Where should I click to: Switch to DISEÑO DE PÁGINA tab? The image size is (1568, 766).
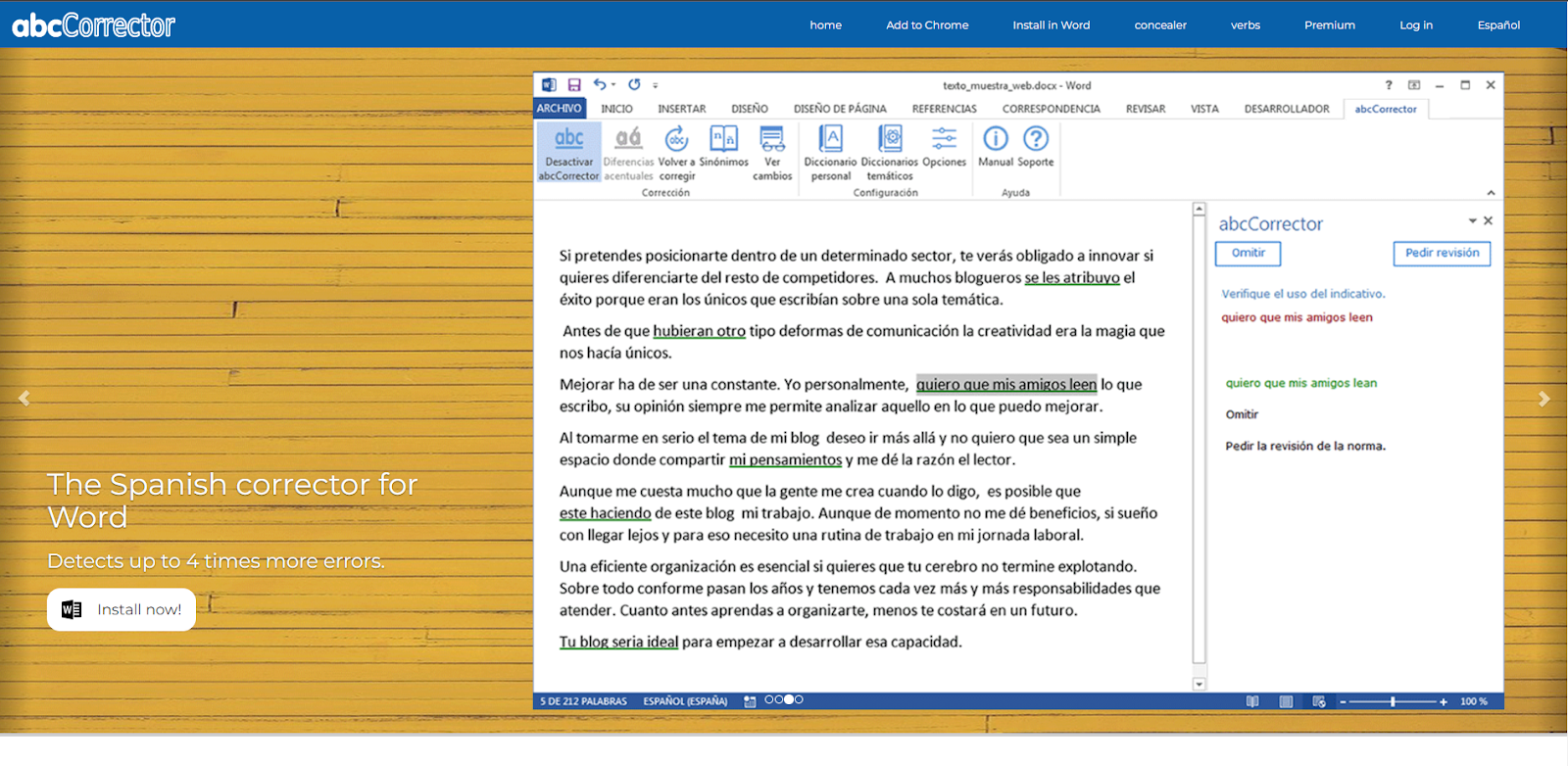coord(840,109)
